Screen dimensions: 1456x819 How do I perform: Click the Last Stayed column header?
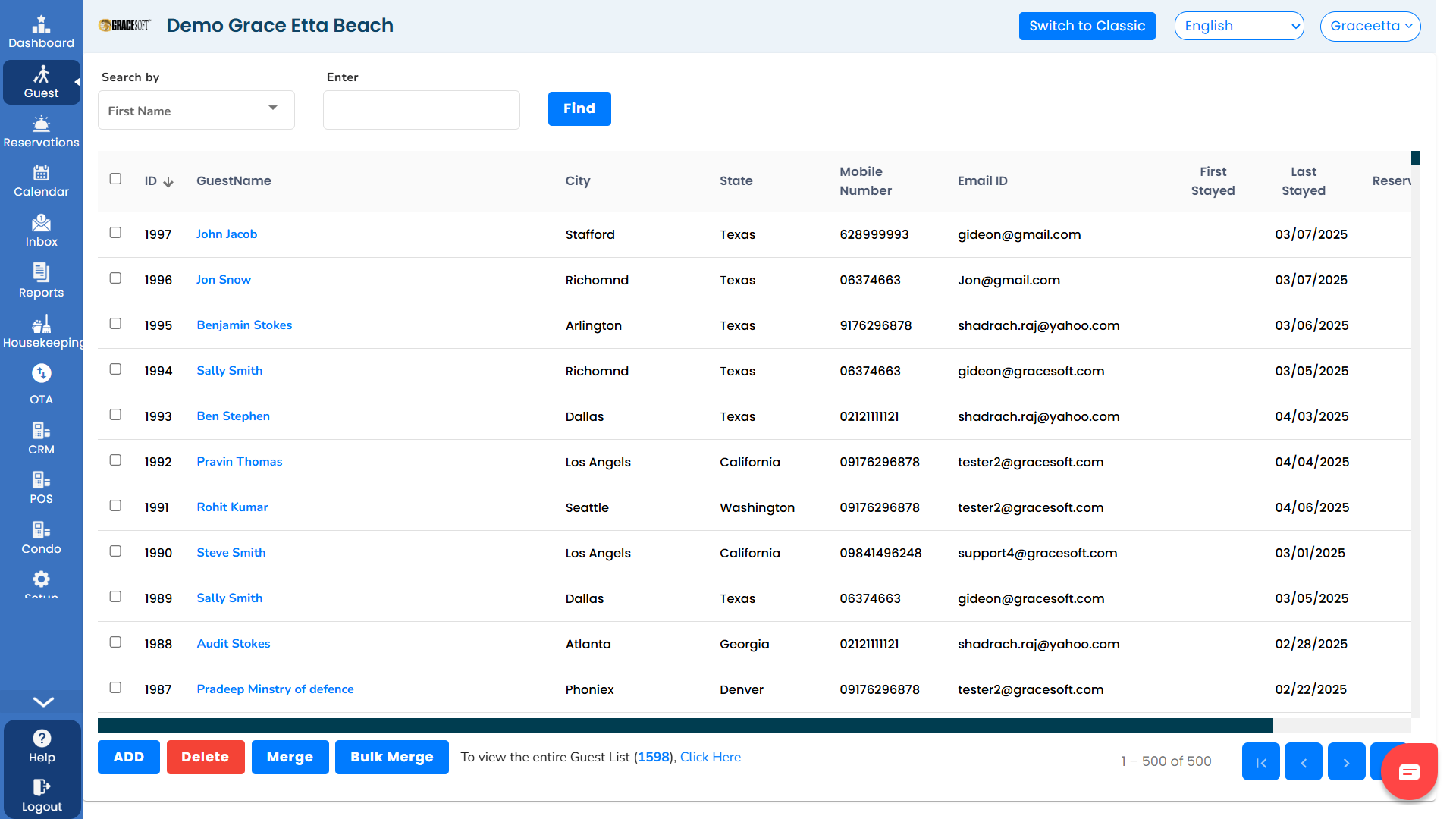click(1303, 181)
